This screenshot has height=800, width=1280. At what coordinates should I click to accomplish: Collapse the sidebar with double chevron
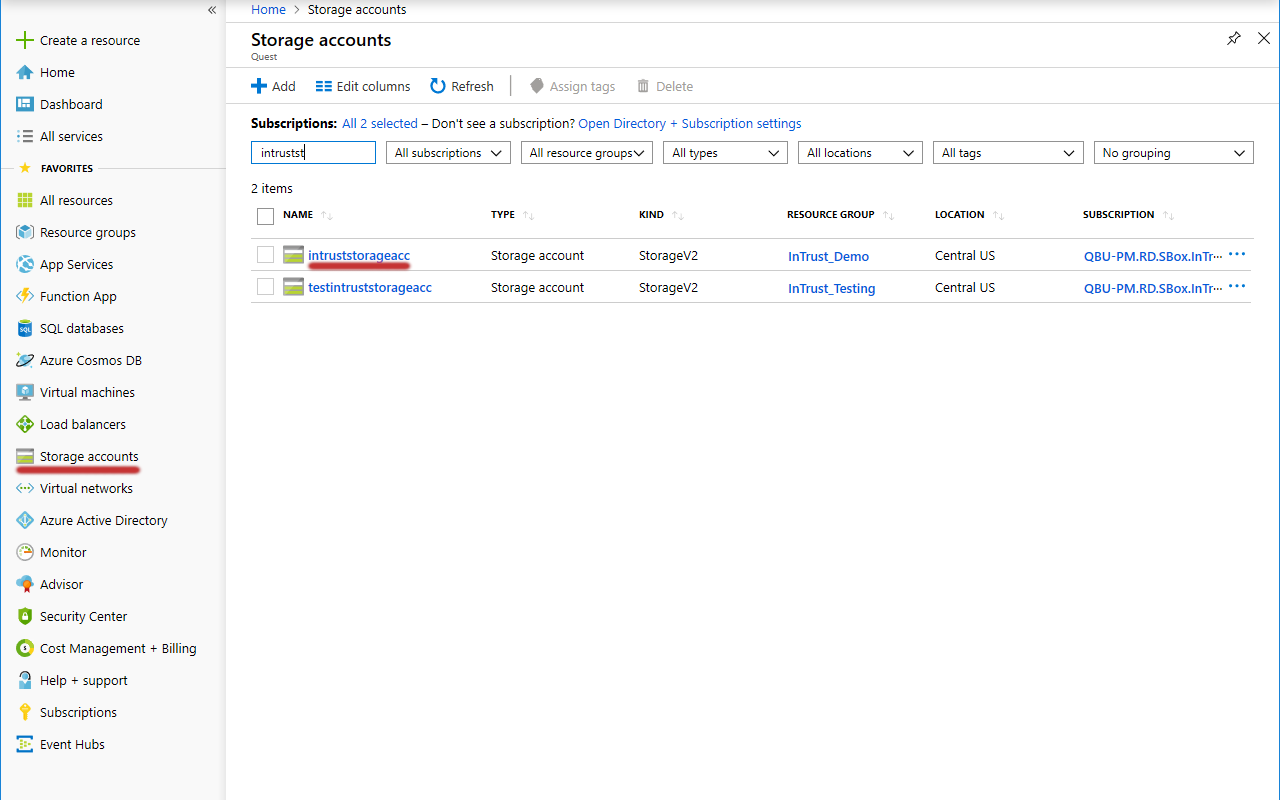tap(212, 10)
